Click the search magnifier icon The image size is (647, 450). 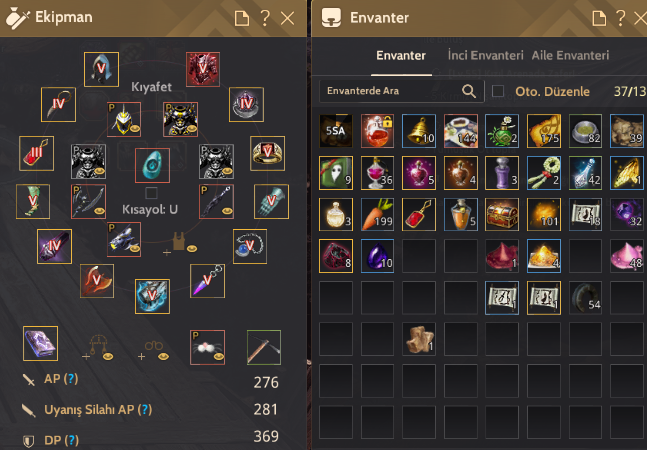pos(469,91)
